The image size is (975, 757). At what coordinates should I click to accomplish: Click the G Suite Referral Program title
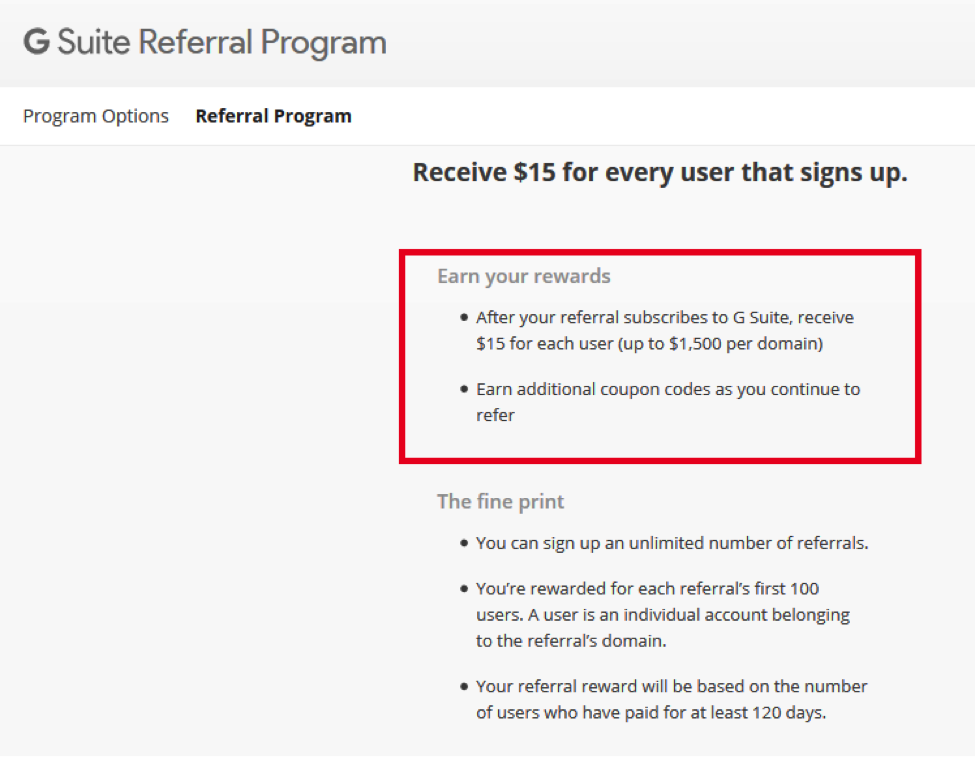[205, 42]
